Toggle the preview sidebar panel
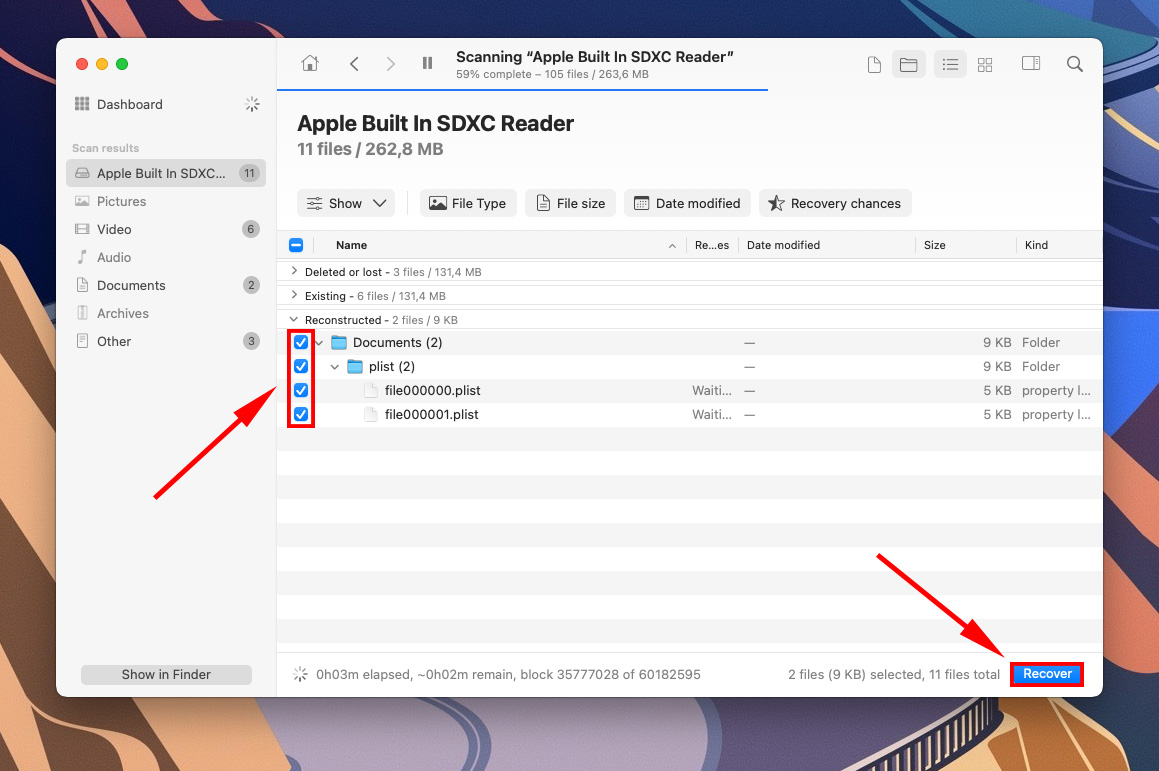The image size is (1159, 771). 1030,63
